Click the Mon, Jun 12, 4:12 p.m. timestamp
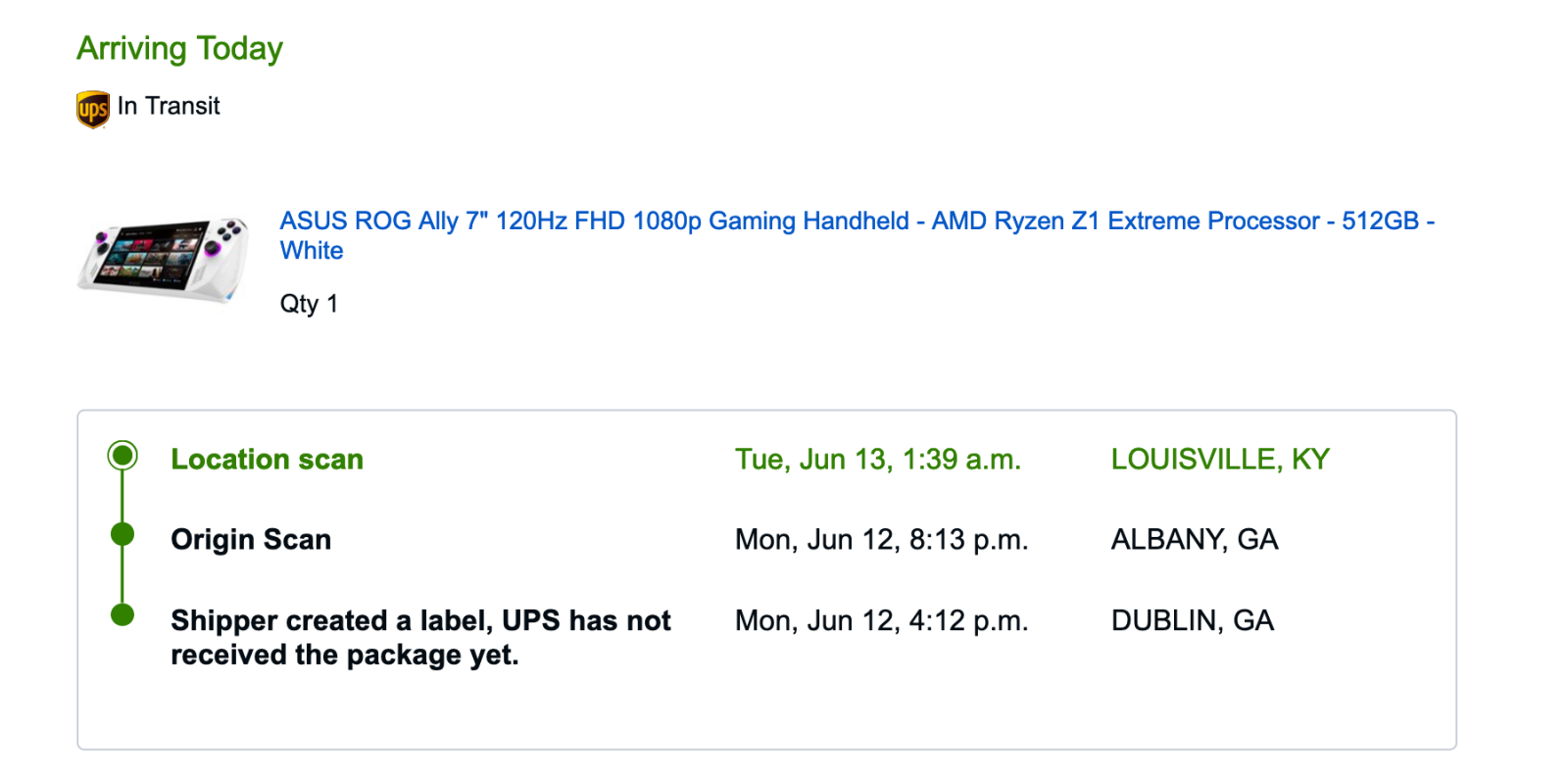The height and width of the screenshot is (782, 1568). (882, 620)
